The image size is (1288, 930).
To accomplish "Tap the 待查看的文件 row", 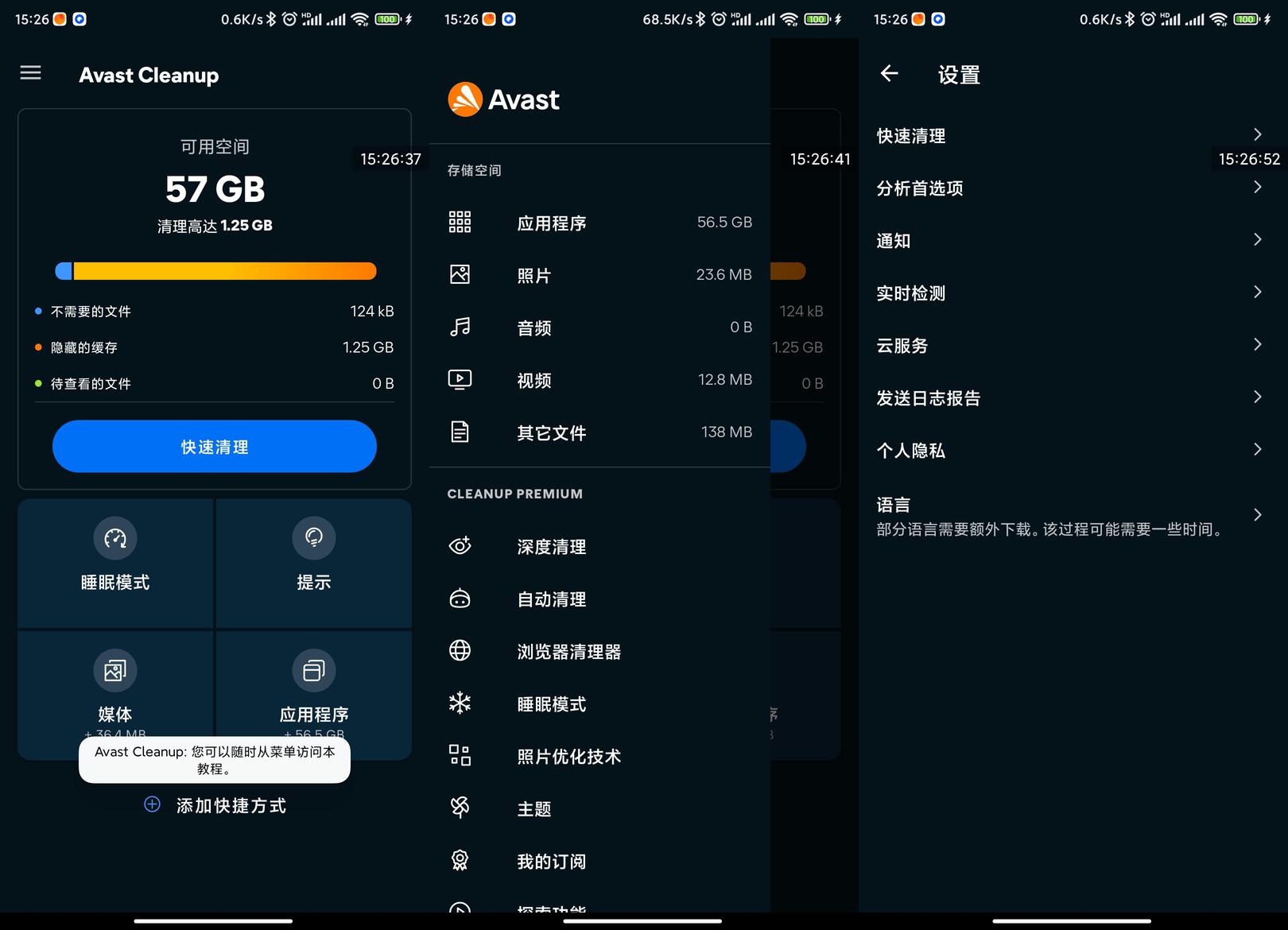I will click(x=215, y=384).
